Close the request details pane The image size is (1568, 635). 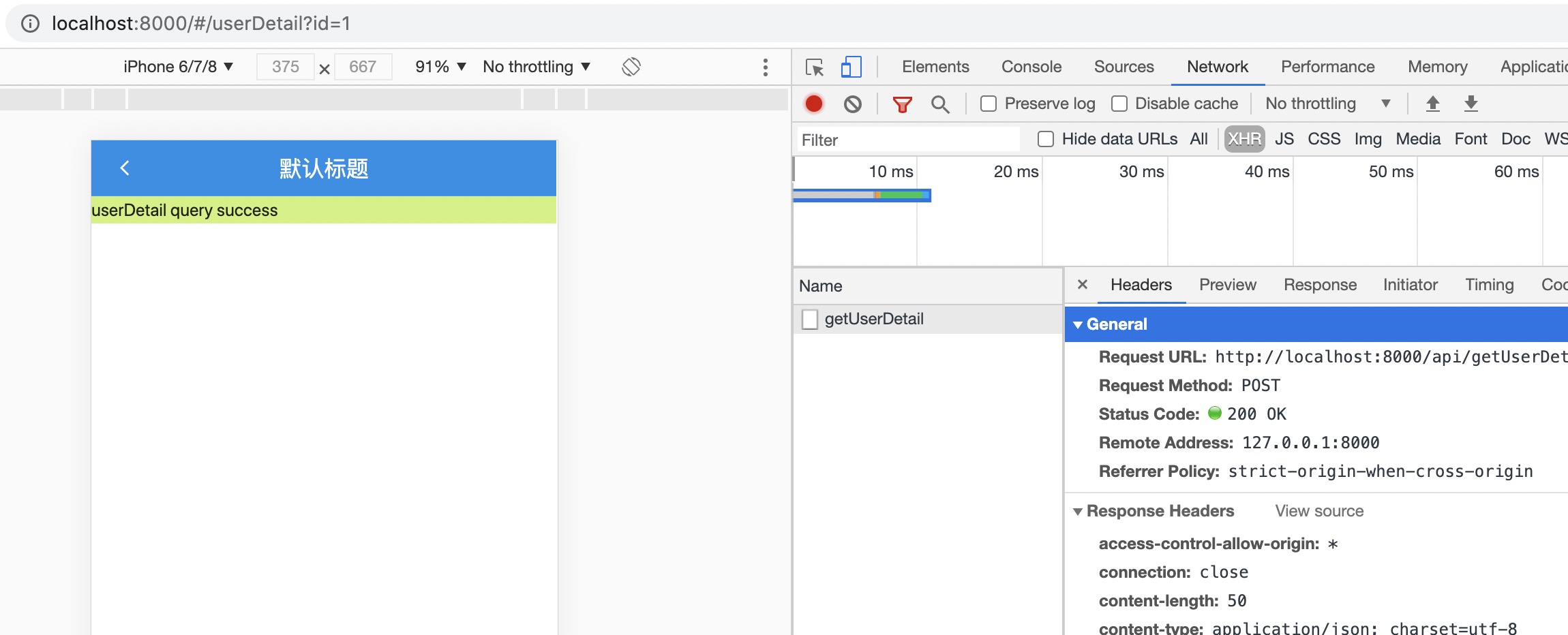[x=1083, y=284]
